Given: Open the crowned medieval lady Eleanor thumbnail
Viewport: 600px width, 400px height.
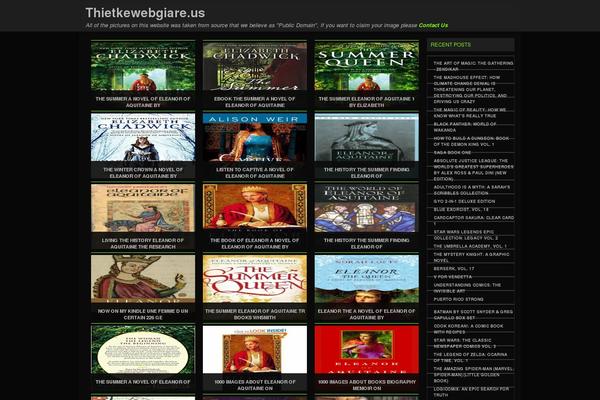Looking at the screenshot, I should click(x=143, y=279).
